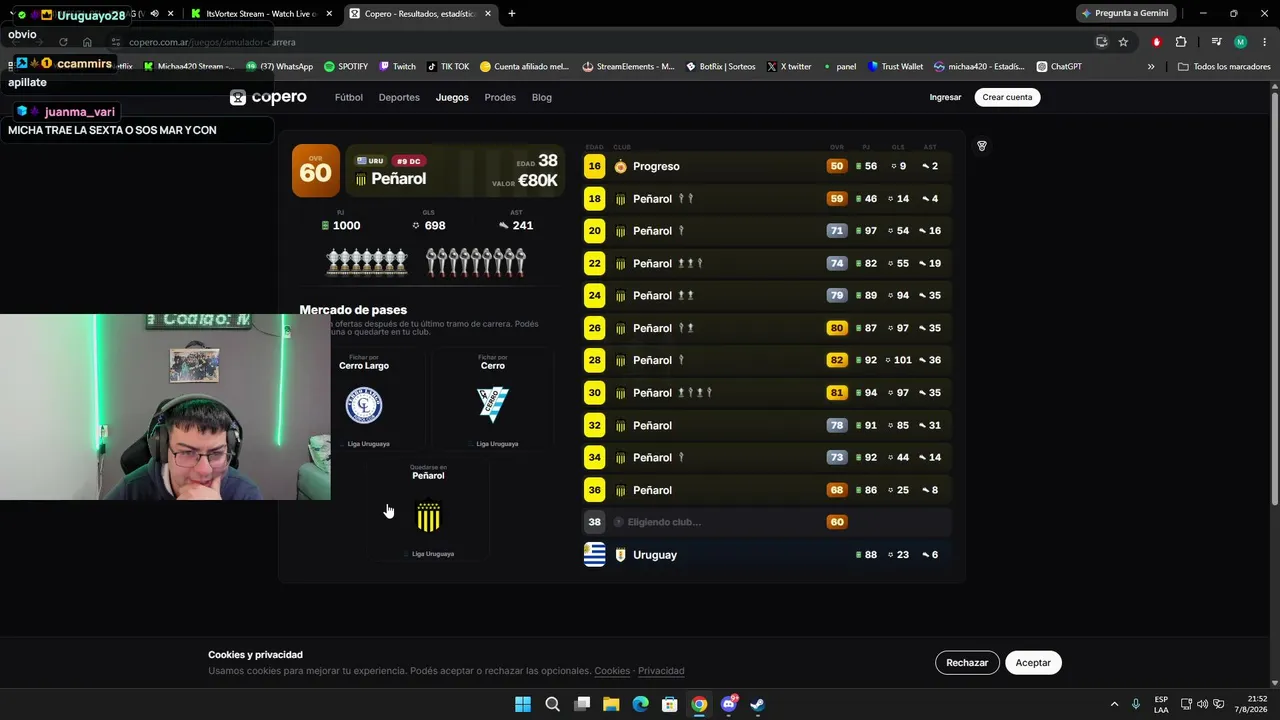Choose Quedarse en Peñarol option
Screen dimensions: 1280x720
tap(429, 510)
